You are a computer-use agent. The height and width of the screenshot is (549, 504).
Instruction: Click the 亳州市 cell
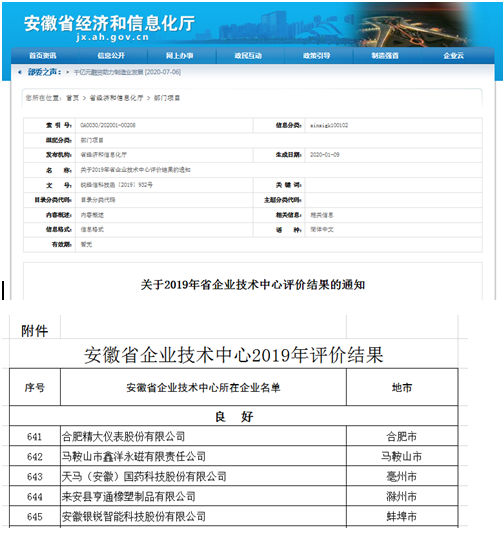click(402, 477)
